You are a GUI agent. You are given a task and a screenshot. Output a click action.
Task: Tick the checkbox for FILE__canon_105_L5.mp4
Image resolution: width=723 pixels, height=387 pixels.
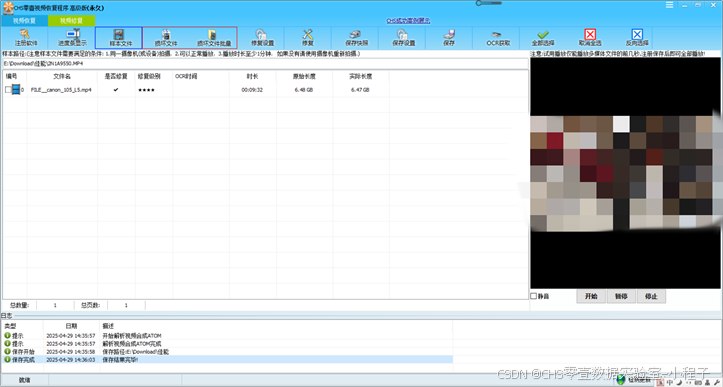(8, 89)
